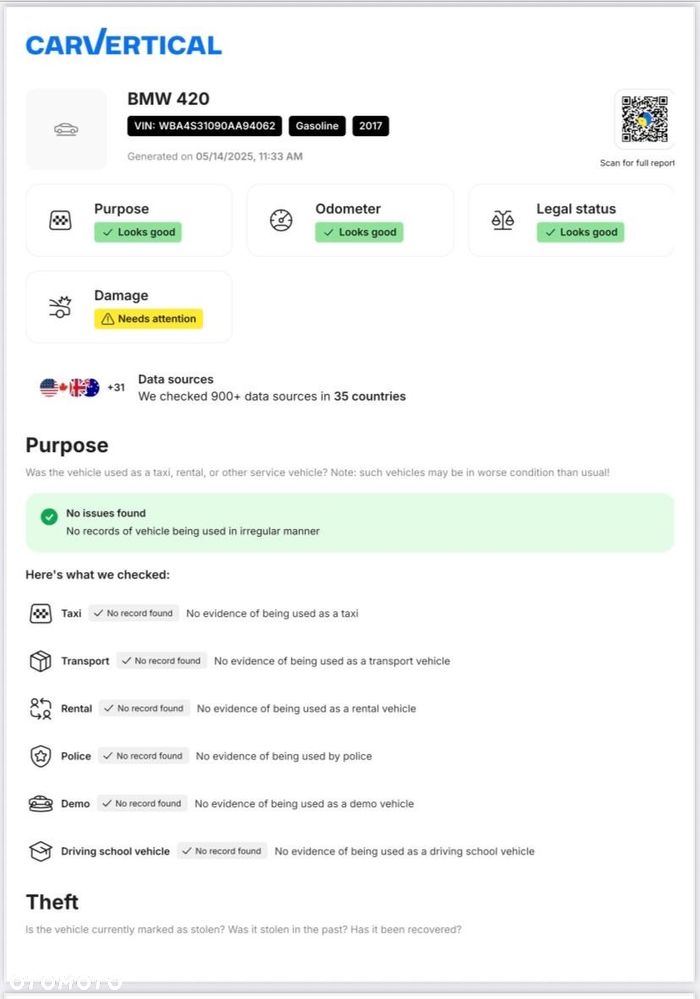Viewport: 700px width, 999px height.
Task: Click the Gasoline fuel badge
Action: [x=317, y=126]
